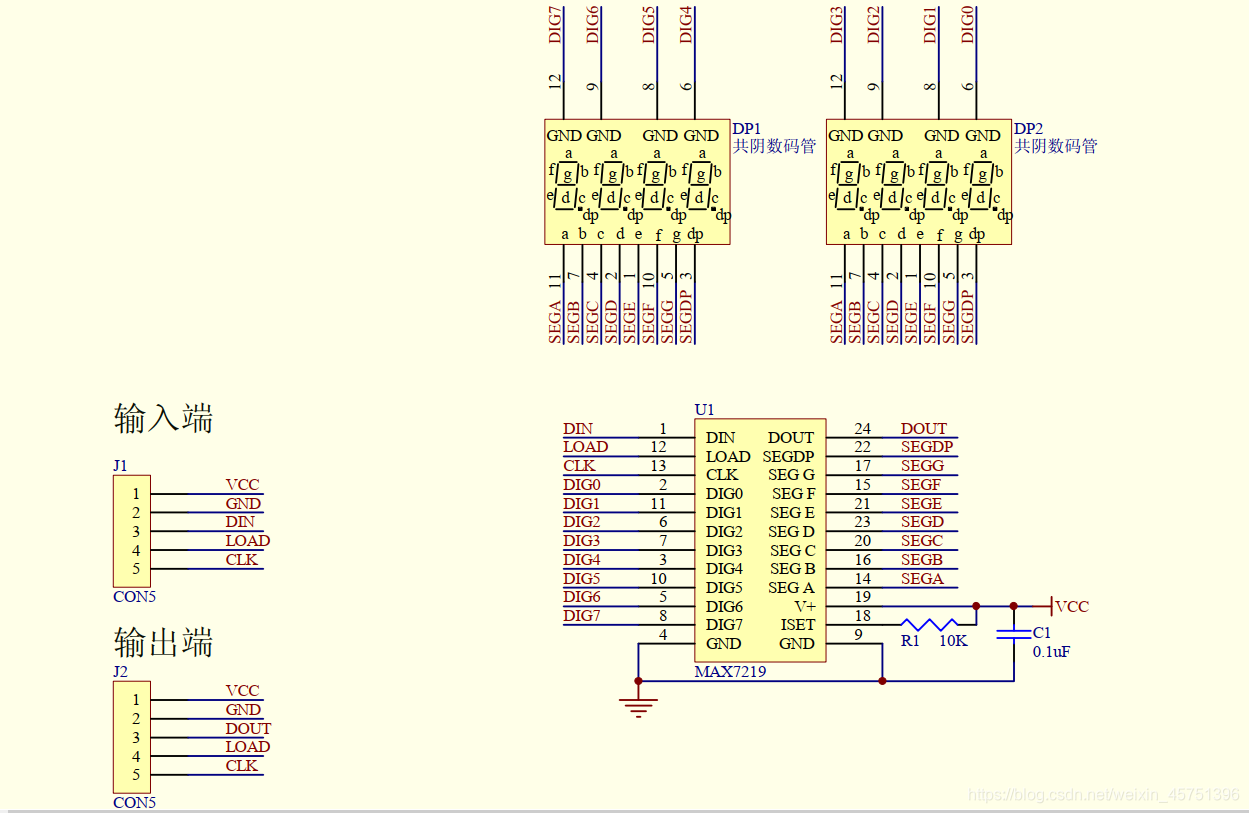Select the R1 resistor zigzag symbol

(x=930, y=624)
